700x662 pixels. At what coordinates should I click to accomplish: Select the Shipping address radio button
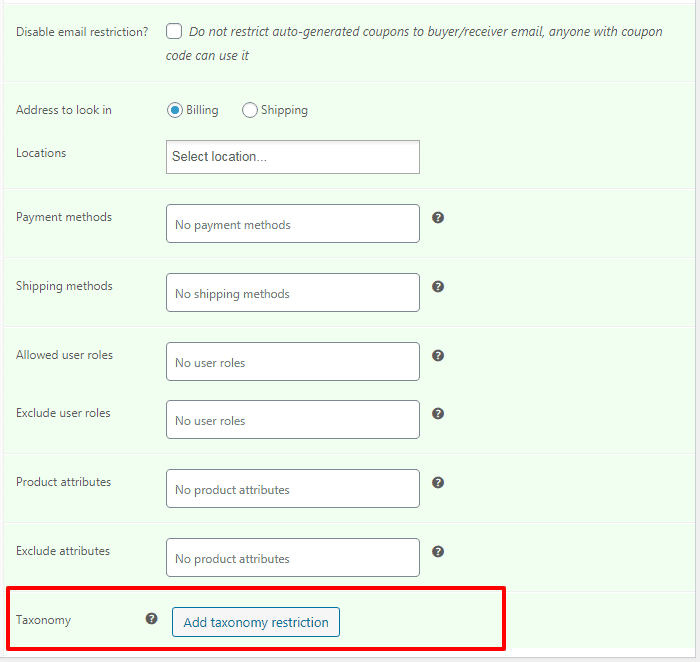point(250,110)
